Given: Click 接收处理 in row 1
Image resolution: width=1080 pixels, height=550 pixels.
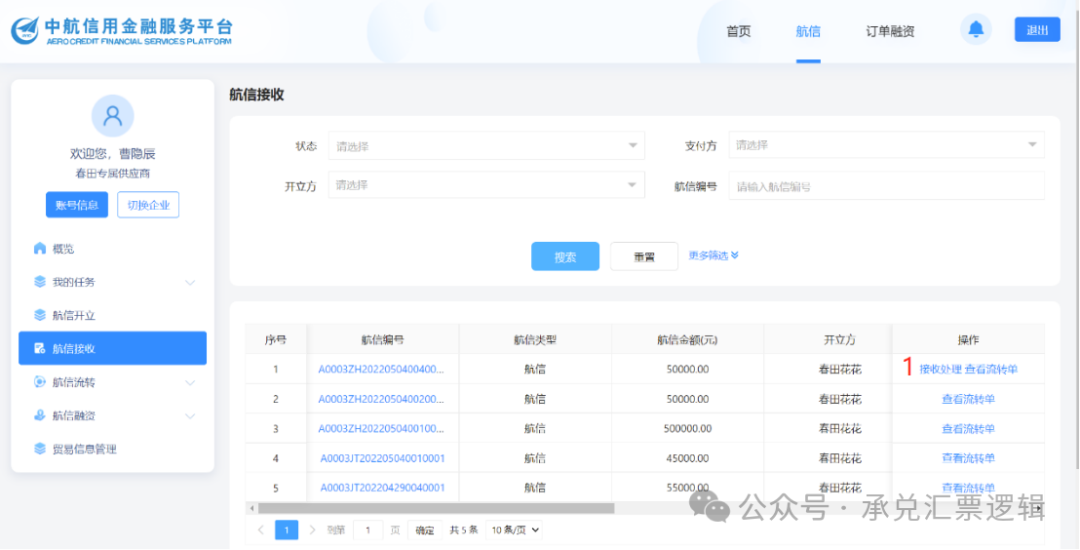Looking at the screenshot, I should pyautogui.click(x=940, y=369).
